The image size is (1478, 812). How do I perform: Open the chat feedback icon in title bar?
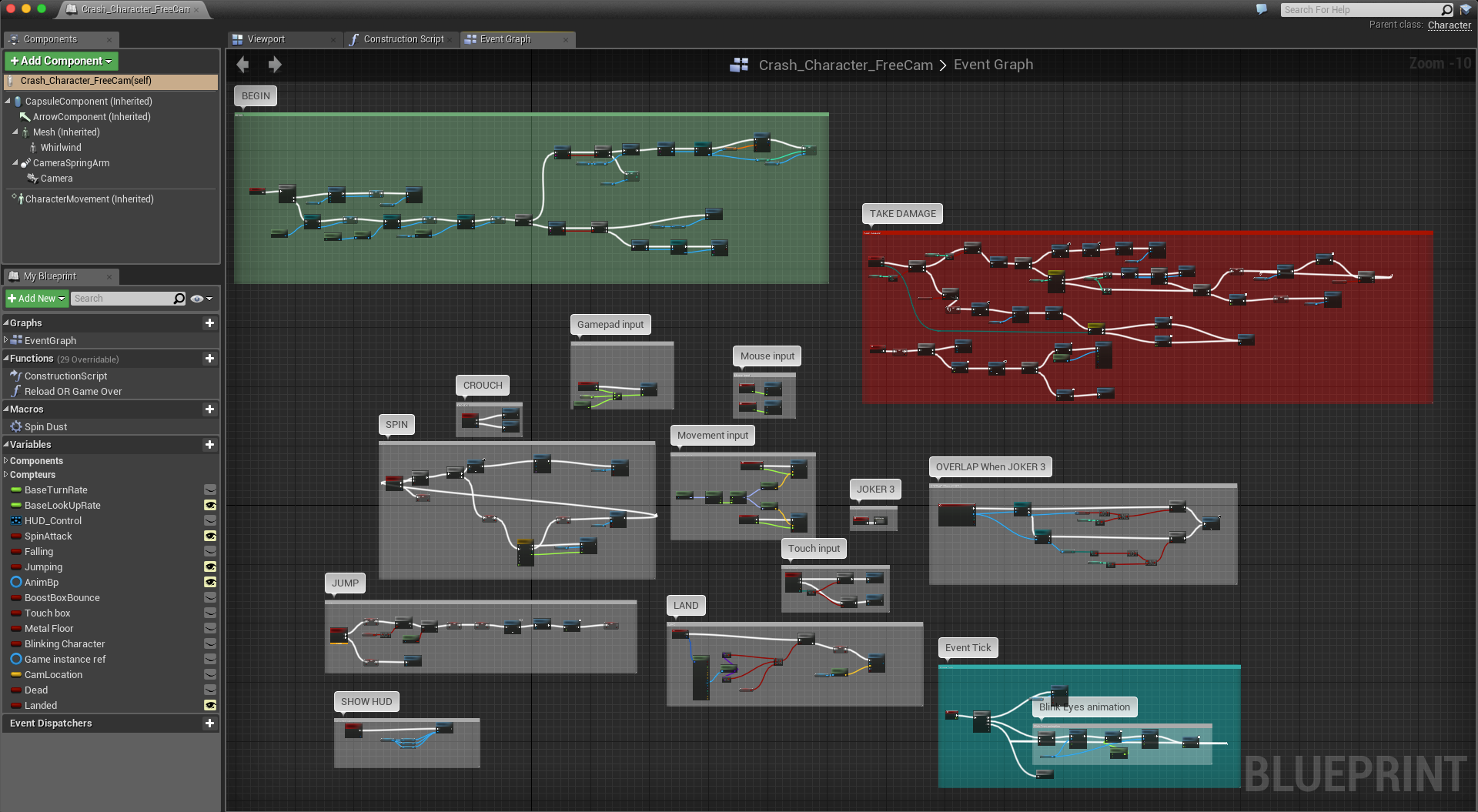(x=1262, y=9)
